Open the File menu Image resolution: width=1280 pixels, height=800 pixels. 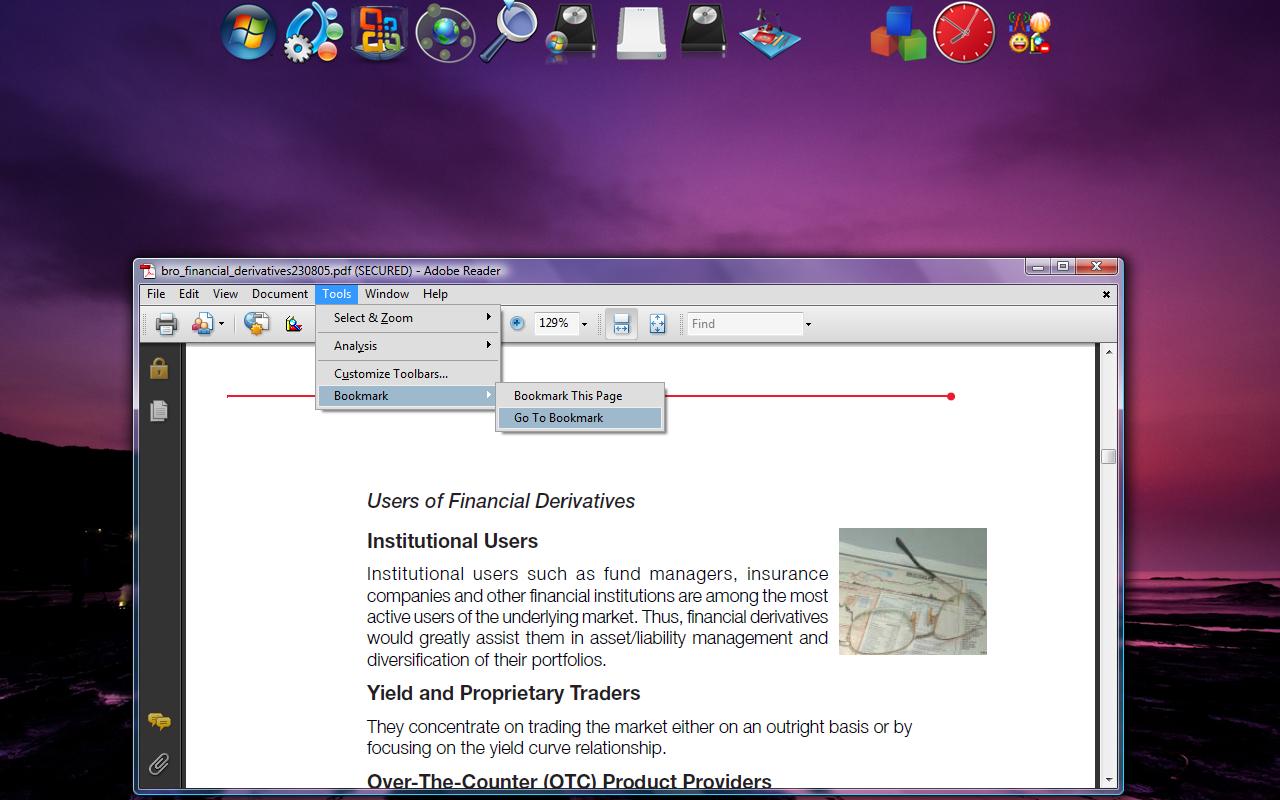[x=156, y=294]
